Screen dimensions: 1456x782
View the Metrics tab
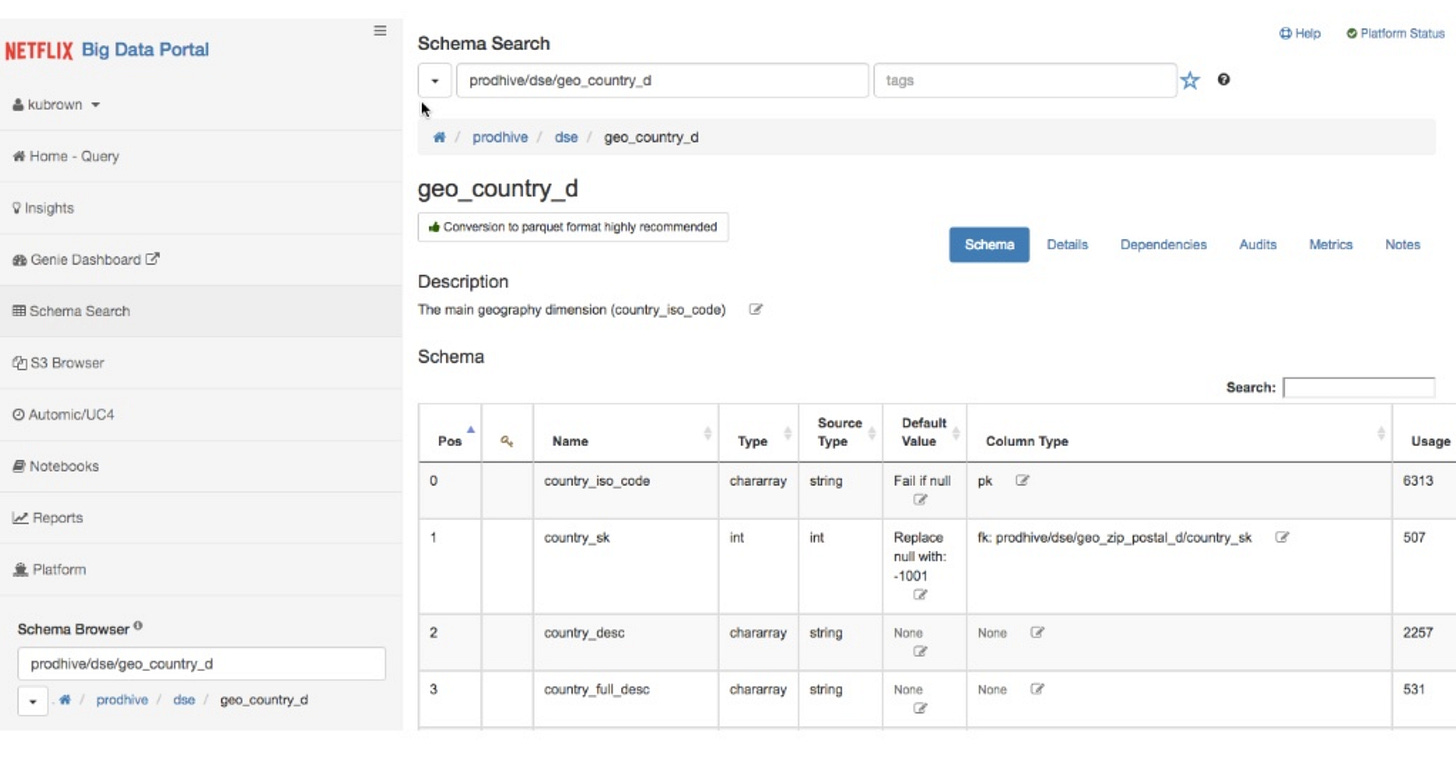(x=1330, y=245)
